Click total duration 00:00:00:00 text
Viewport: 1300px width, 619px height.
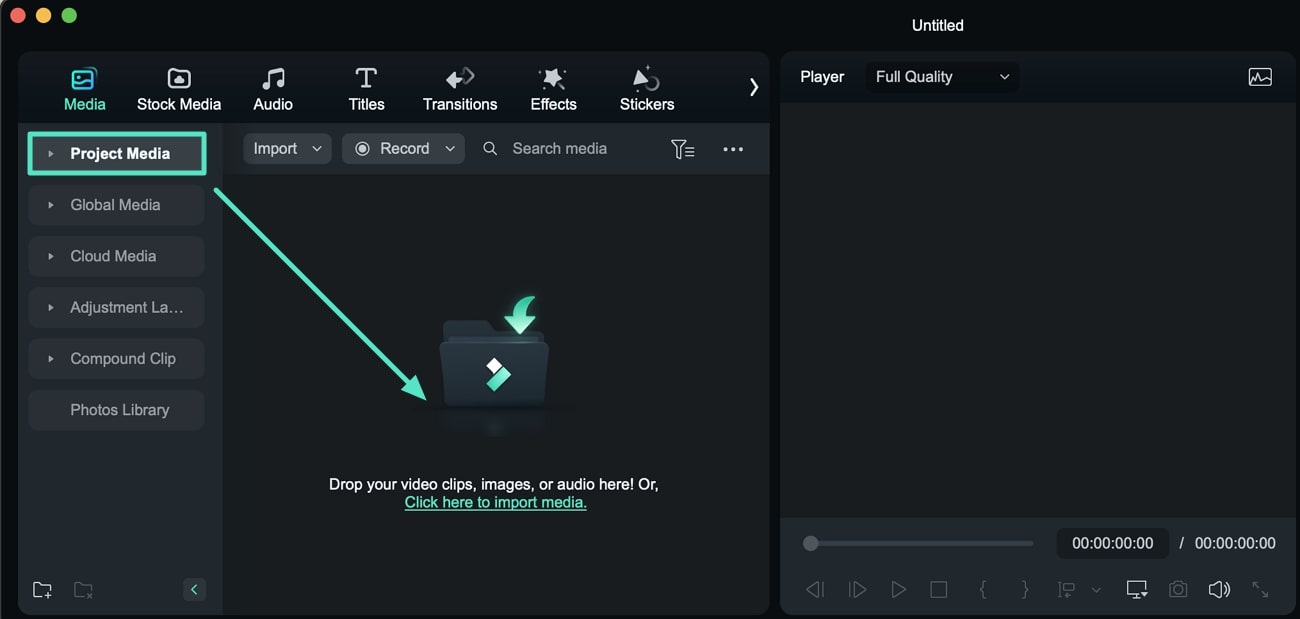(1235, 544)
